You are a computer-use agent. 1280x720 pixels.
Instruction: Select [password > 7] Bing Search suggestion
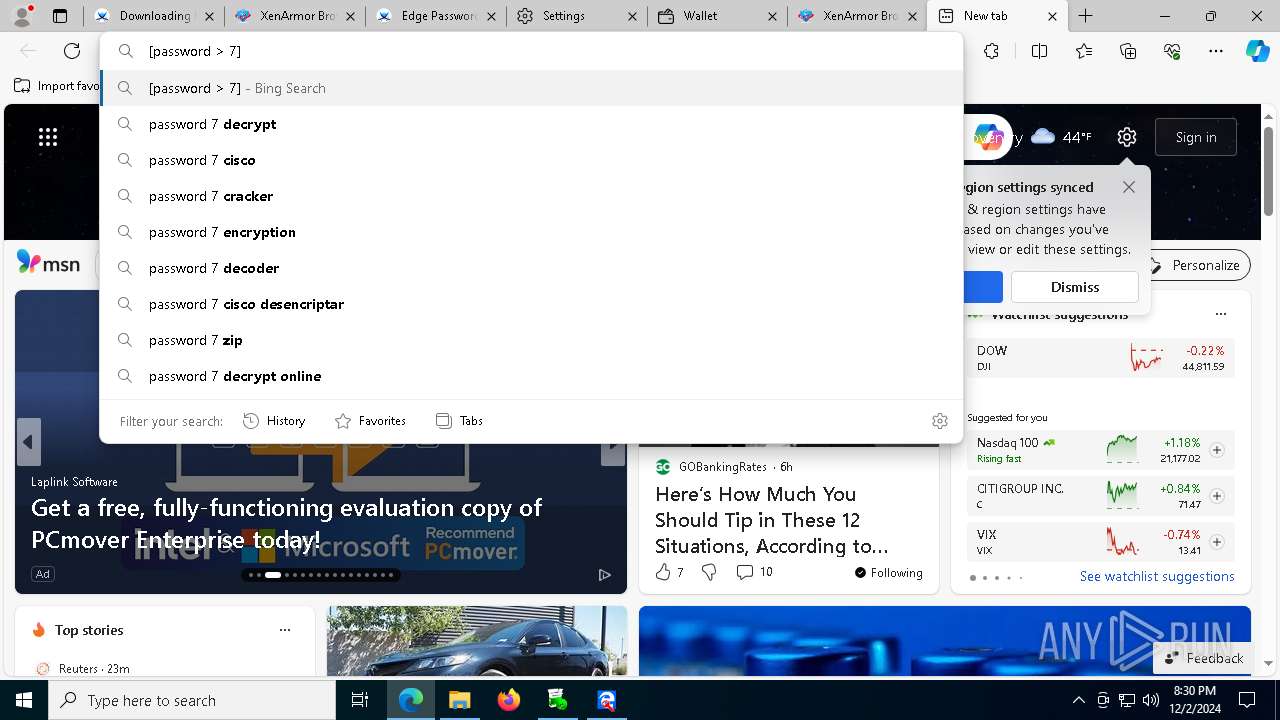coord(531,88)
